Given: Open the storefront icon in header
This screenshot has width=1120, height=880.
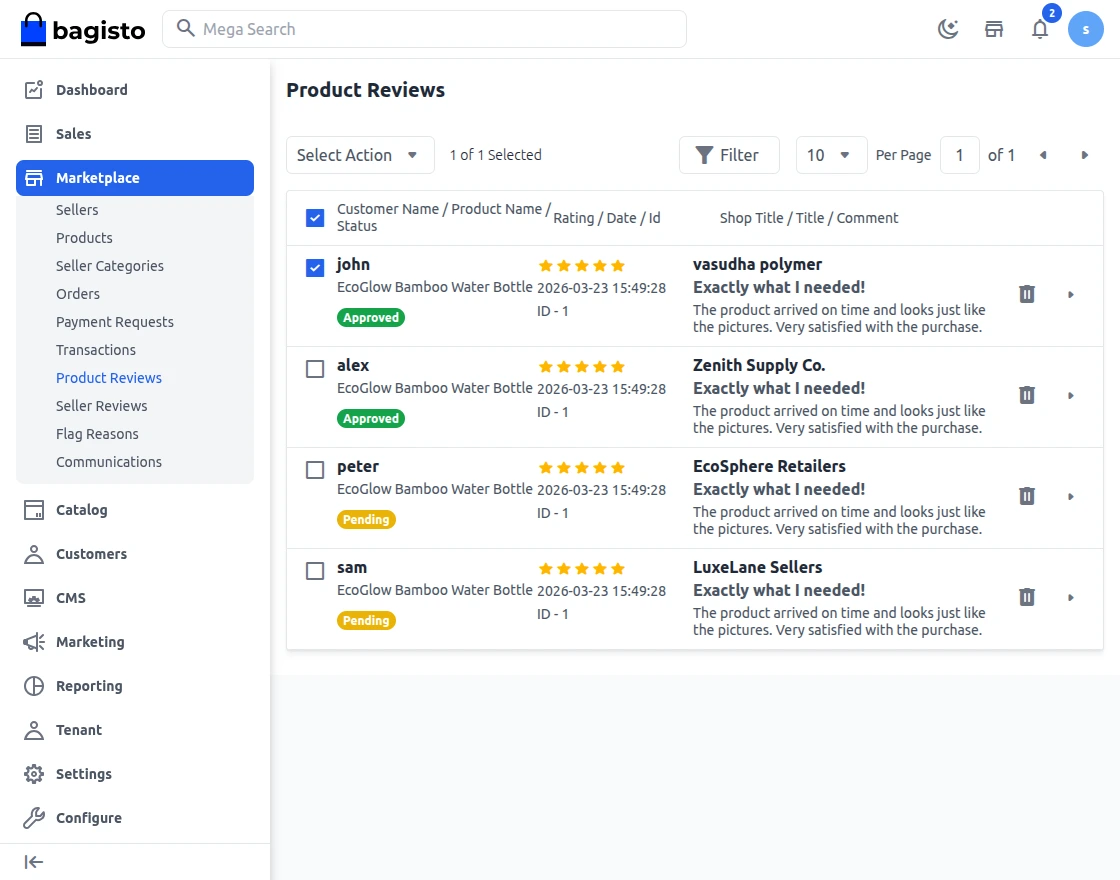Looking at the screenshot, I should [x=994, y=29].
